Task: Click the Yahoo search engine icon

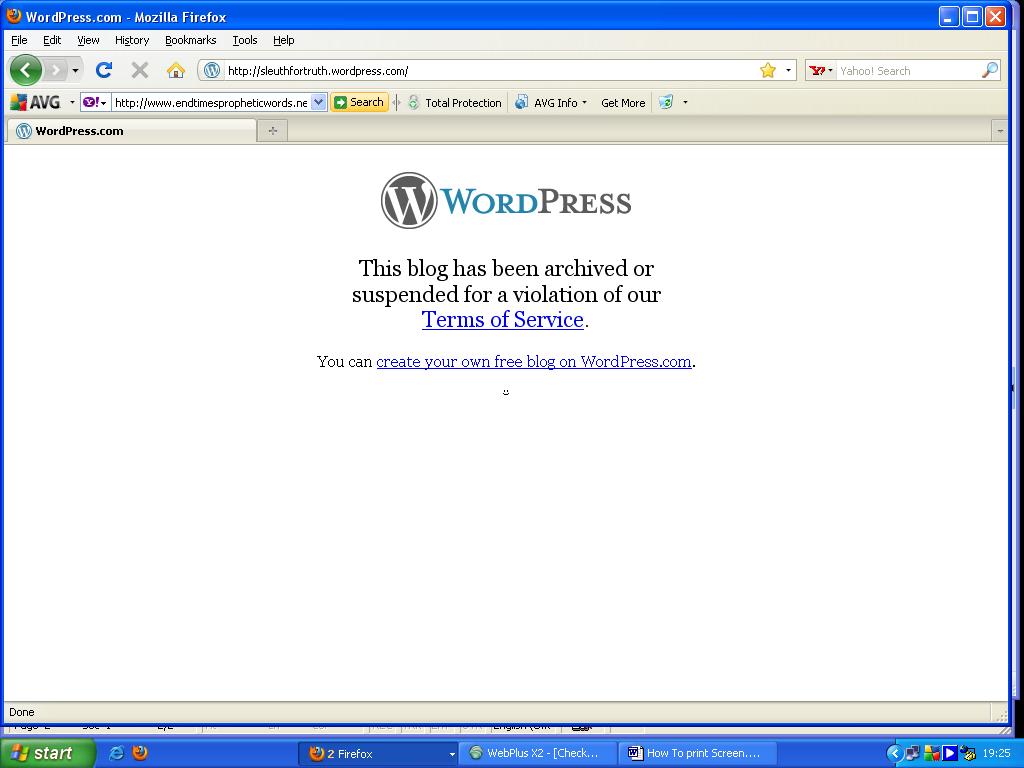Action: pyautogui.click(x=817, y=71)
